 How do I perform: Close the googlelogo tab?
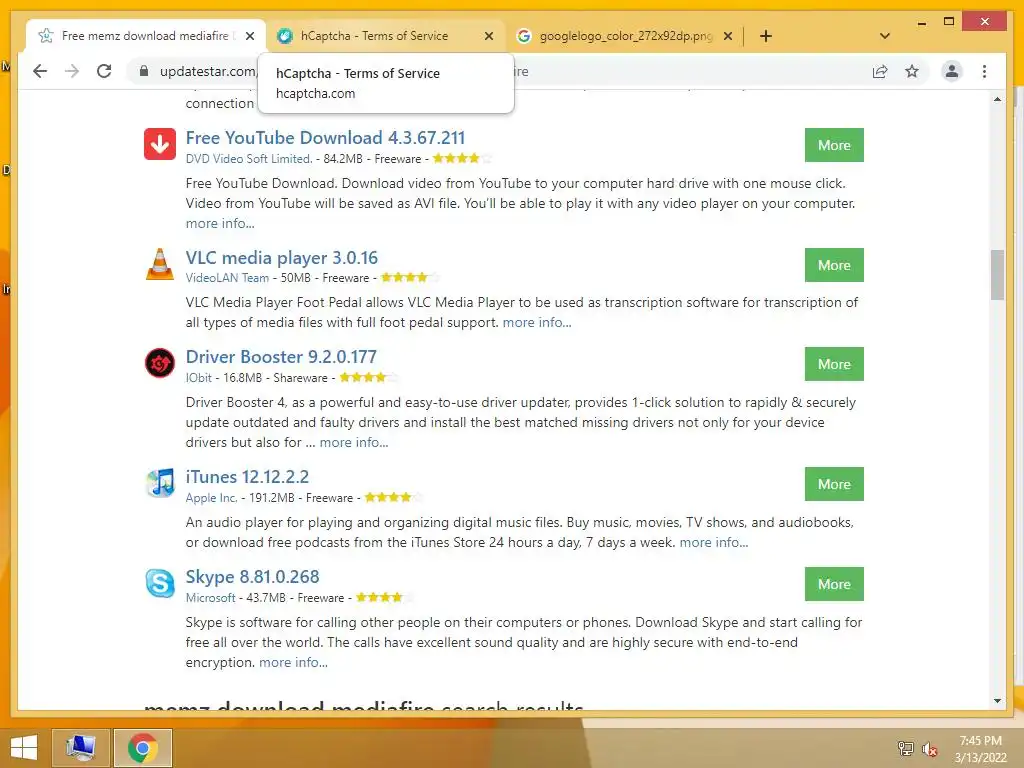click(728, 36)
